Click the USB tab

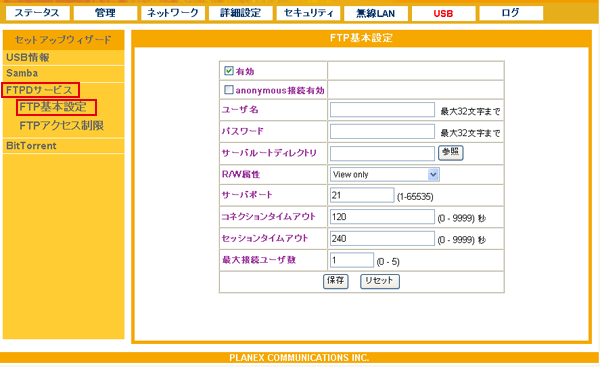click(x=443, y=13)
